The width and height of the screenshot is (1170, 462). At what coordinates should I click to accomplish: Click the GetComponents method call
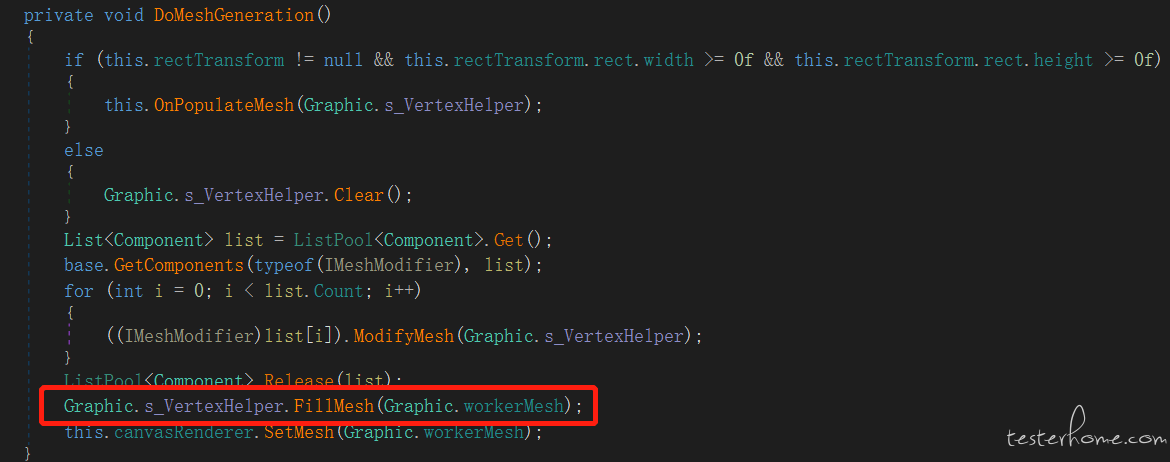(x=184, y=263)
